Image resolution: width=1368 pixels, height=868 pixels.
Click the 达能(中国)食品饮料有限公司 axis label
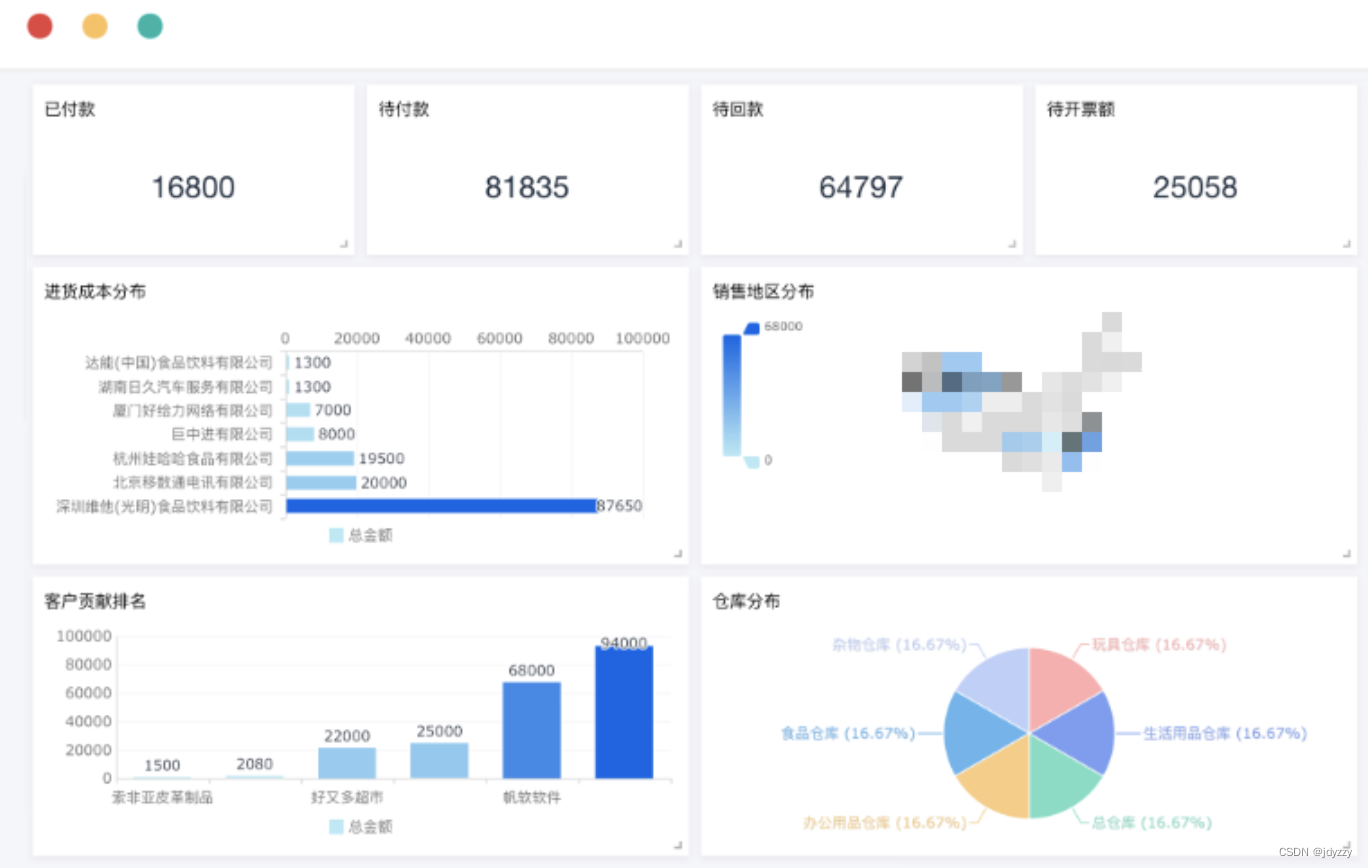tap(179, 363)
